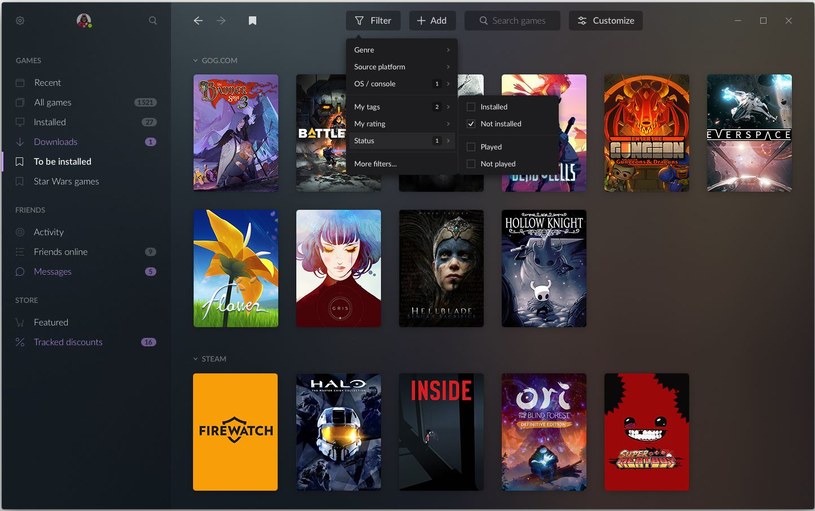The height and width of the screenshot is (511, 815).
Task: Collapse the STEAM section
Action: point(195,359)
